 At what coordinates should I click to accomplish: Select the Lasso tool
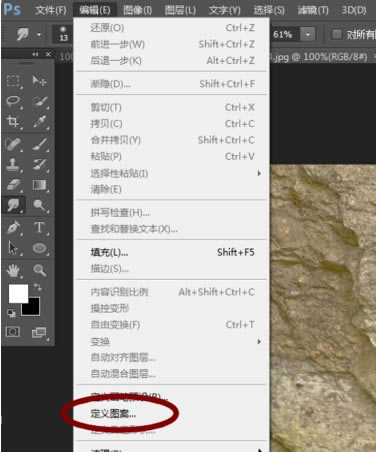coord(13,101)
